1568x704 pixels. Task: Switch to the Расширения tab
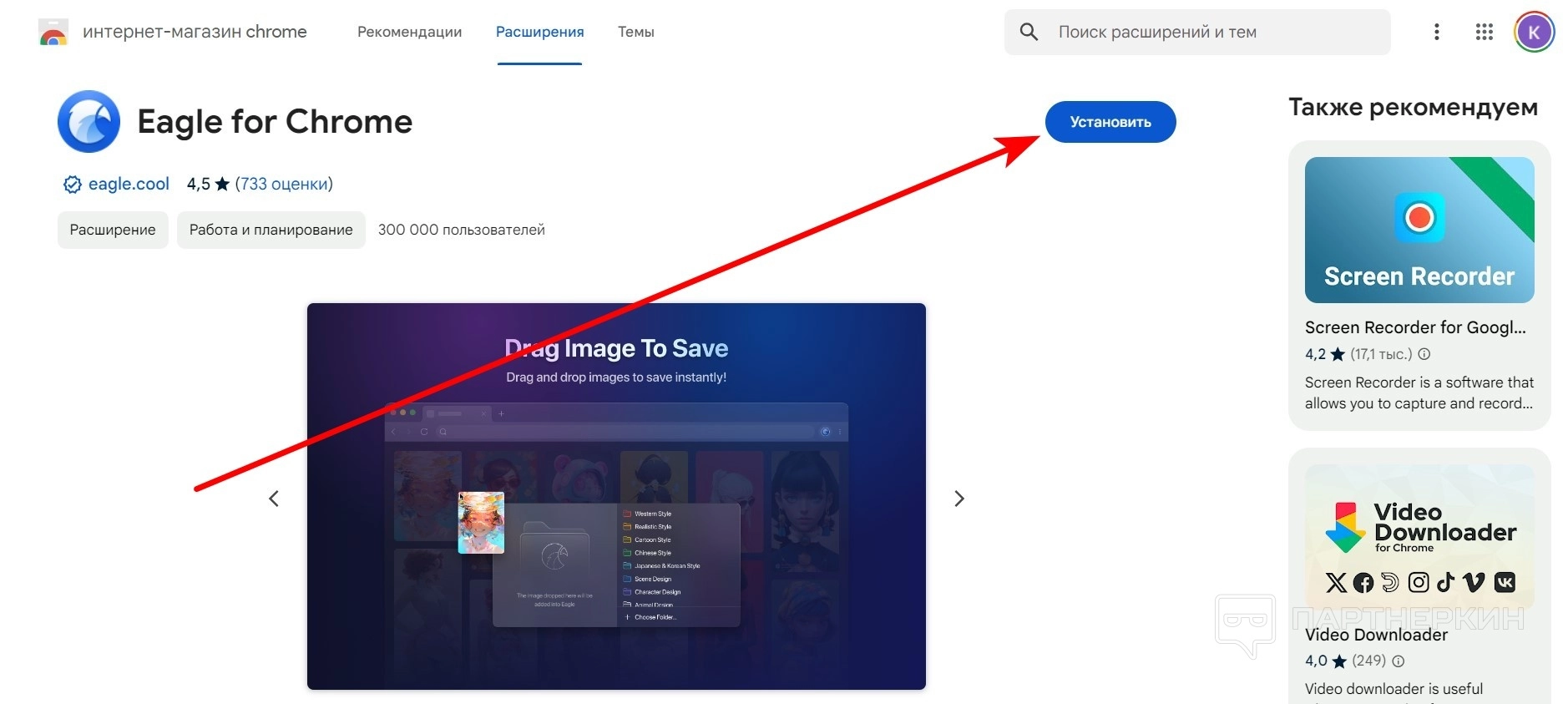click(539, 32)
